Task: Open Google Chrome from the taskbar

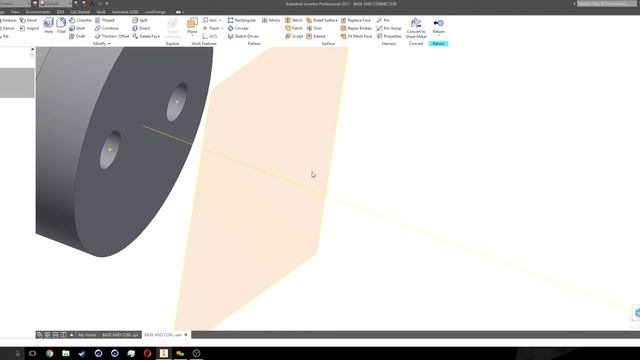Action: [x=49, y=353]
